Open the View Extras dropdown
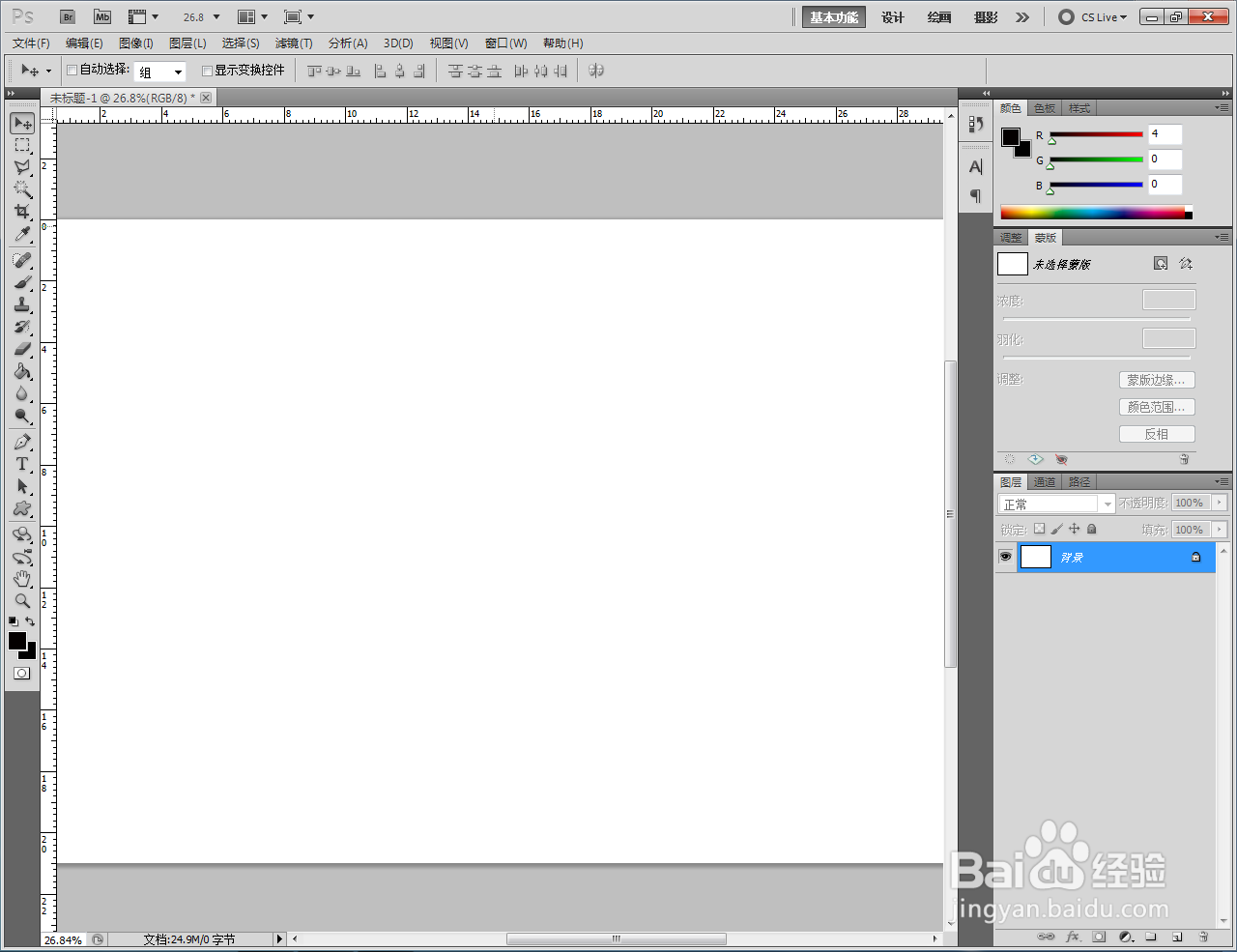The image size is (1237, 952). click(x=143, y=17)
